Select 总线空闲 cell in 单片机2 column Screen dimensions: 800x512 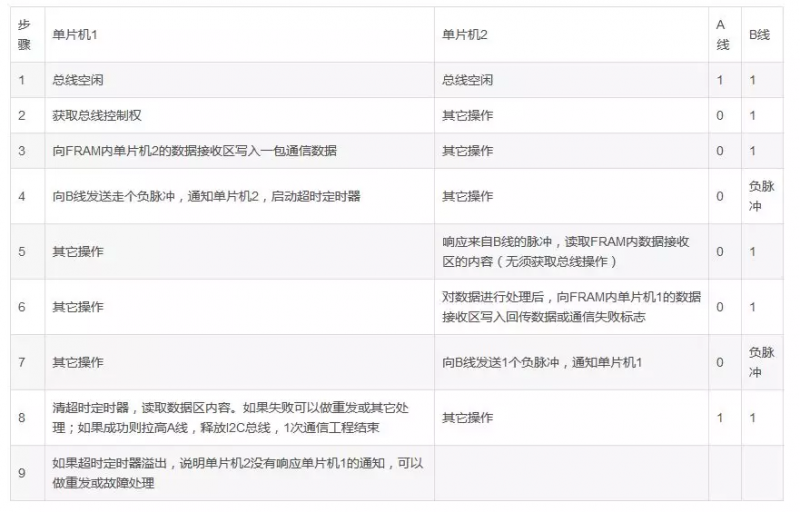click(467, 80)
